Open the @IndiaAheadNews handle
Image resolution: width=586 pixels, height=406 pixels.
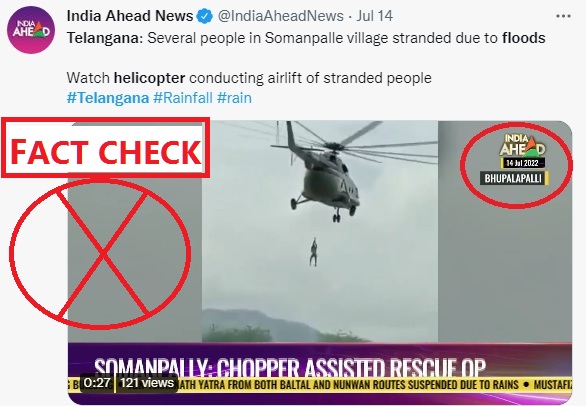pos(280,16)
